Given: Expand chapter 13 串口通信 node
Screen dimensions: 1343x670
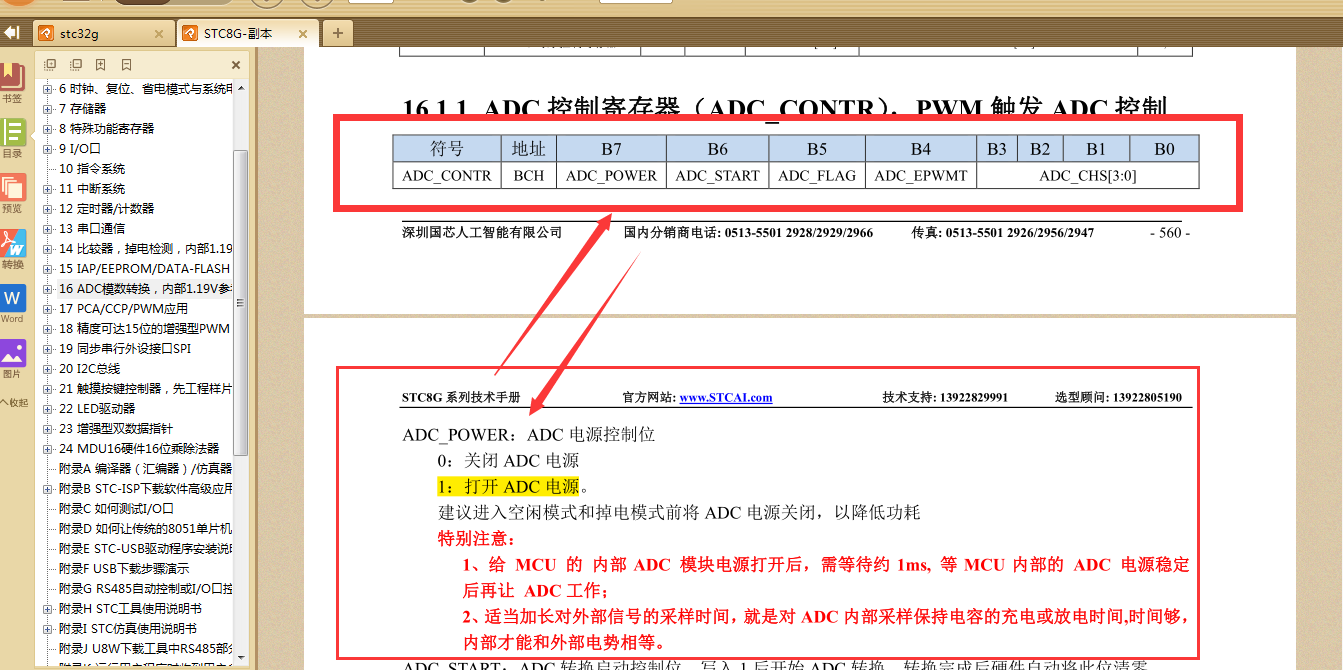Looking at the screenshot, I should coord(48,229).
